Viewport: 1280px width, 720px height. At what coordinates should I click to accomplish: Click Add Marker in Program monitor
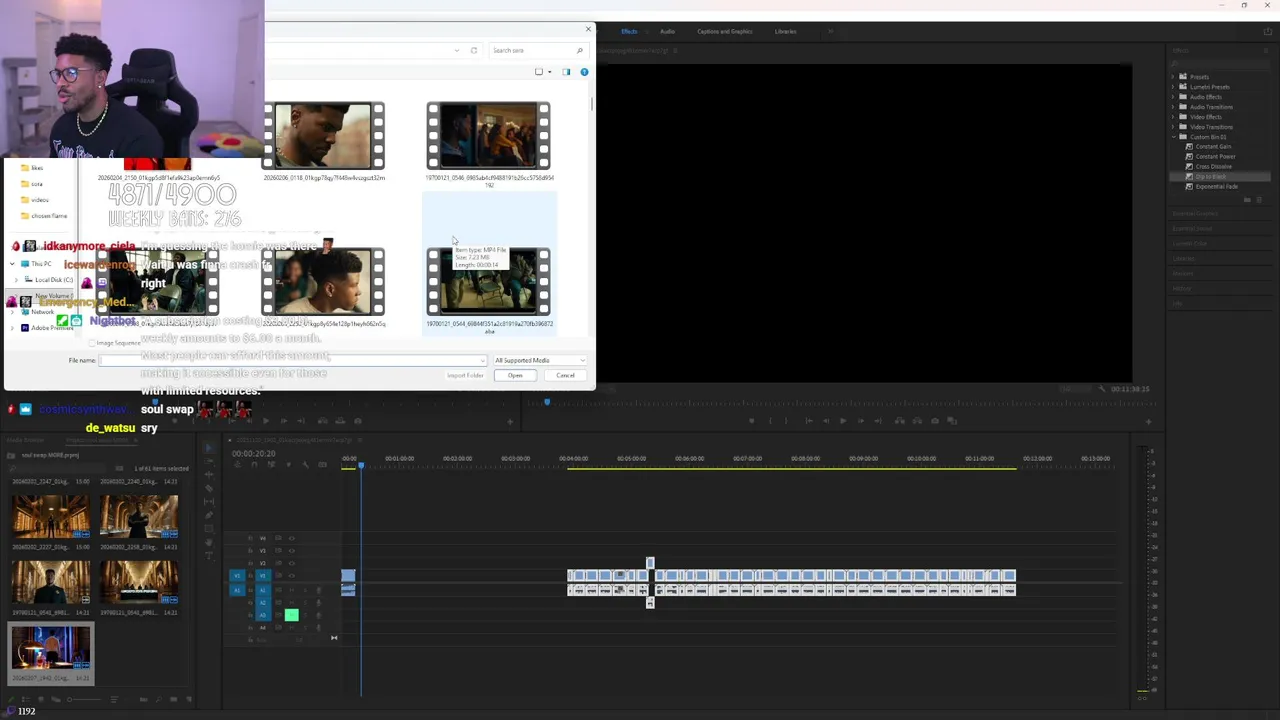coord(752,421)
